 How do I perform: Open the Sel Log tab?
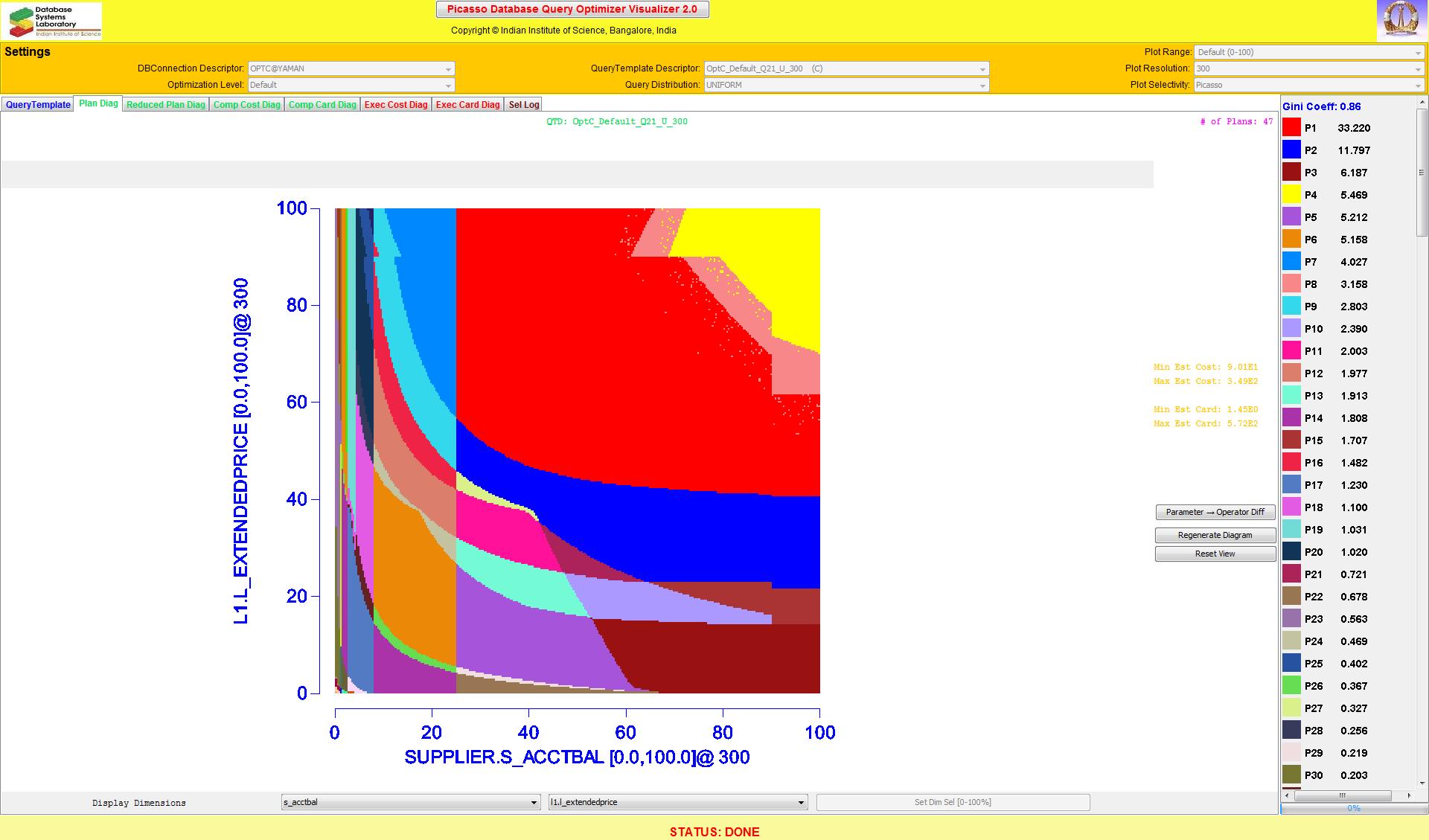[x=523, y=105]
